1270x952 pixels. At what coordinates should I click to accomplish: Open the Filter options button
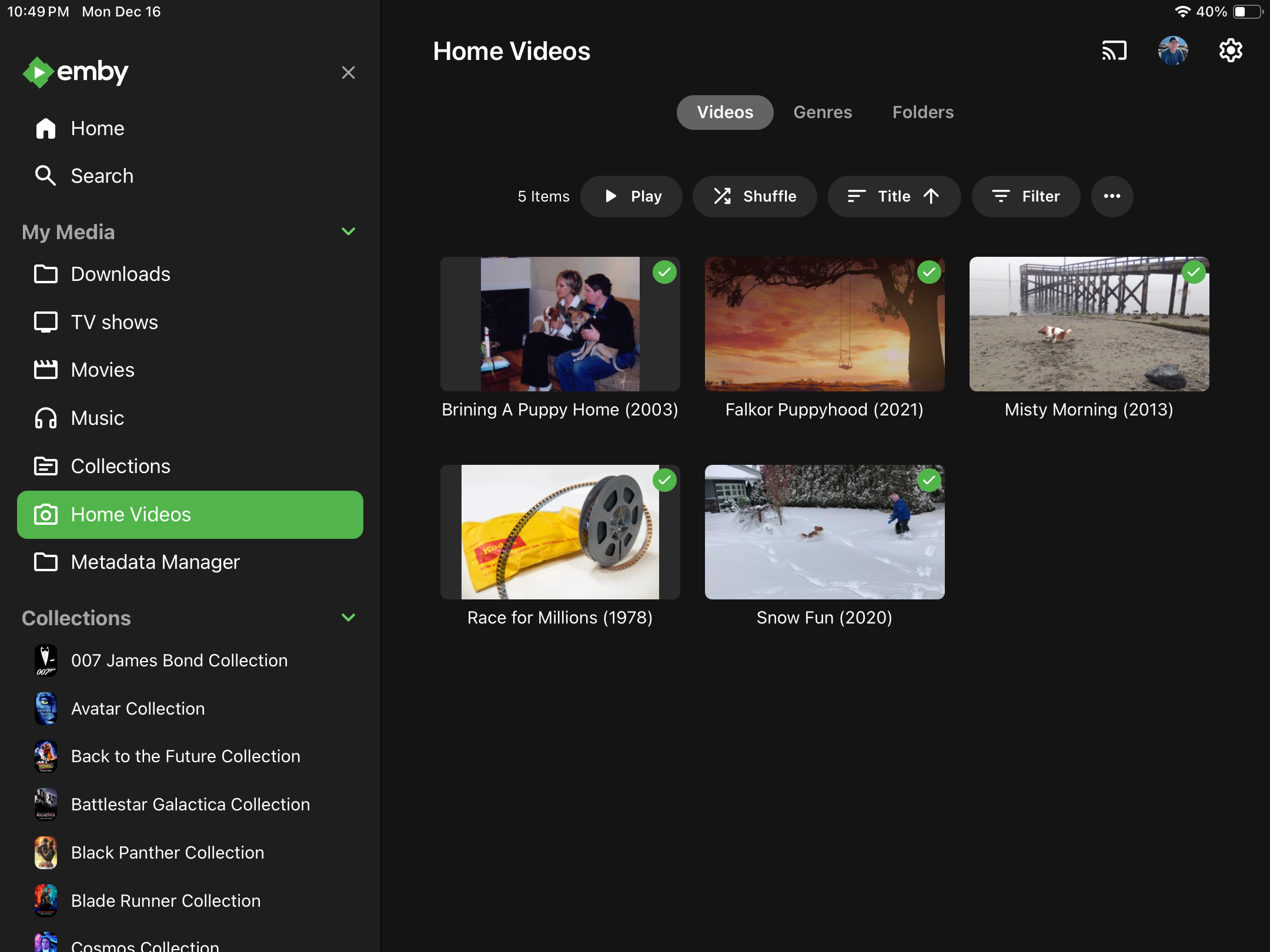(1025, 196)
